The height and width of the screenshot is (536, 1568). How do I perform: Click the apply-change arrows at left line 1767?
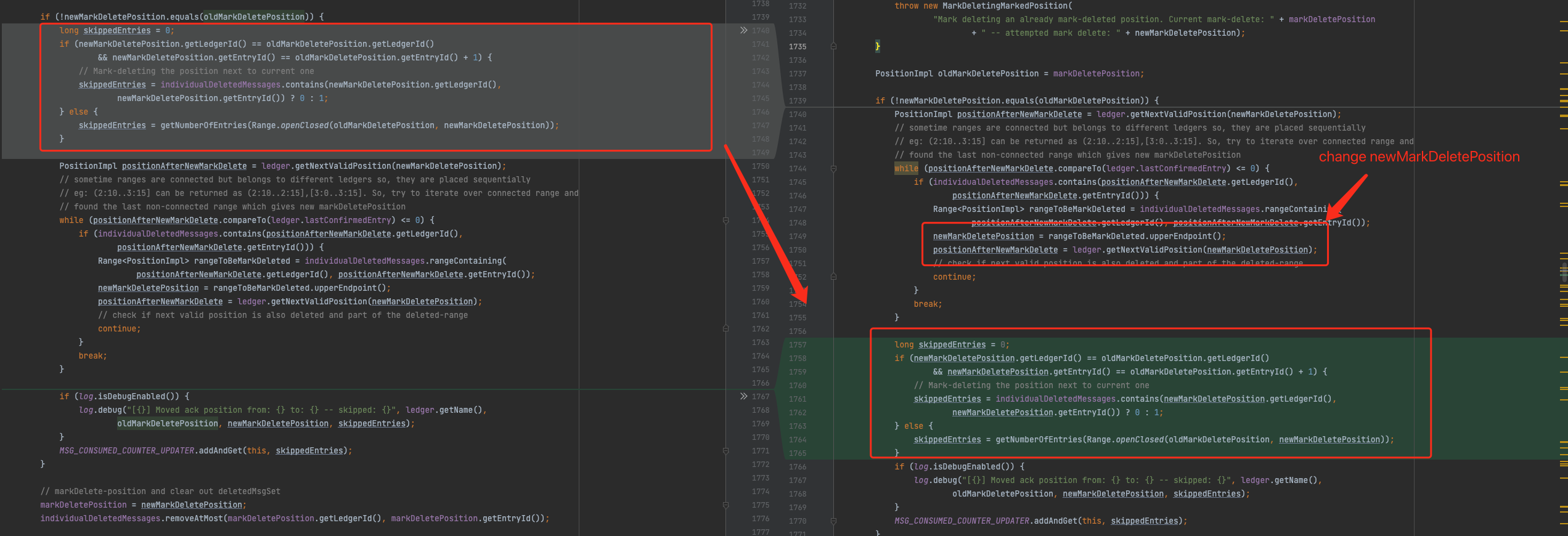(x=743, y=396)
